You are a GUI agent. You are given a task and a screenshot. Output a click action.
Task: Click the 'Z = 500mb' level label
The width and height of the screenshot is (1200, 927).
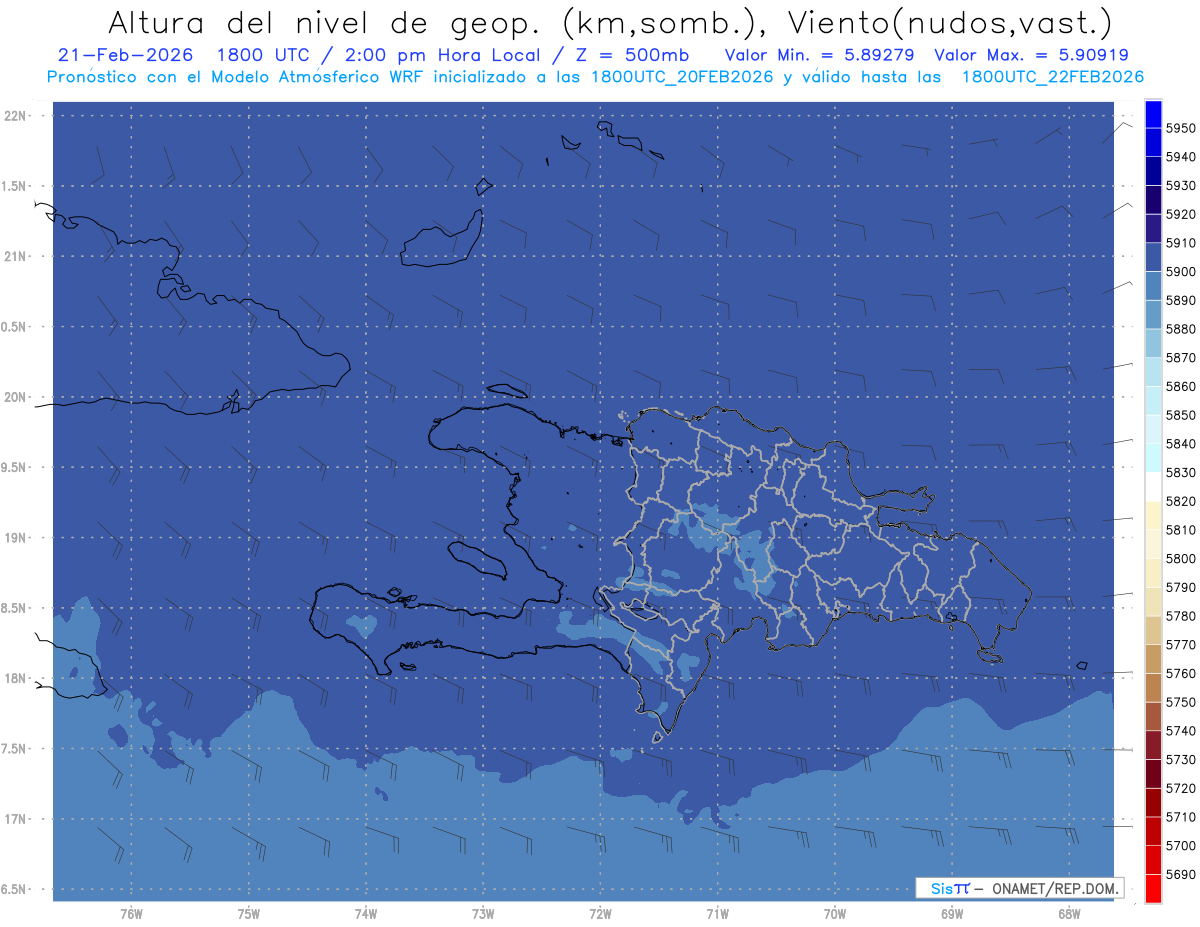pyautogui.click(x=632, y=55)
